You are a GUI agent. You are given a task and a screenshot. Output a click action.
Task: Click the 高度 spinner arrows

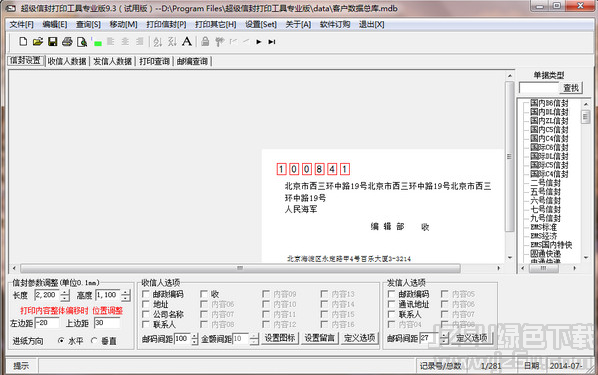click(125, 295)
